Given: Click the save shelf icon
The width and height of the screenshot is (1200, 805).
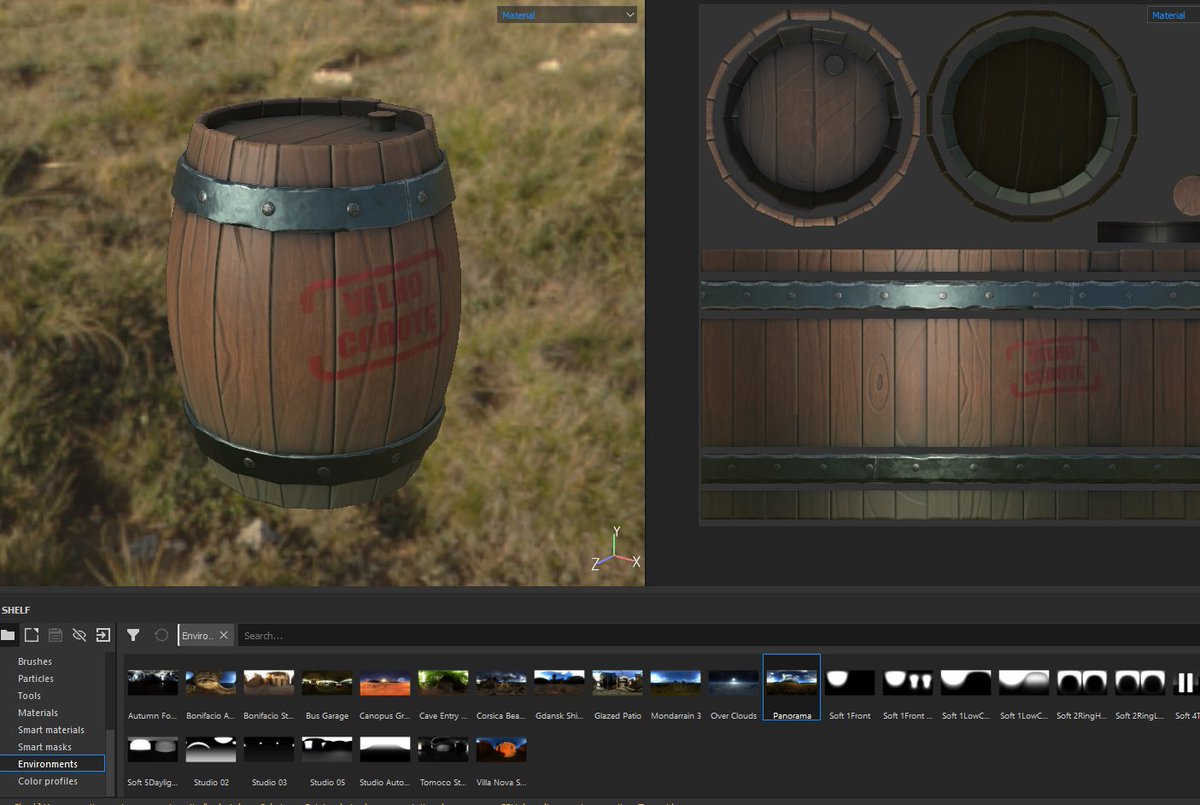Looking at the screenshot, I should pos(56,635).
